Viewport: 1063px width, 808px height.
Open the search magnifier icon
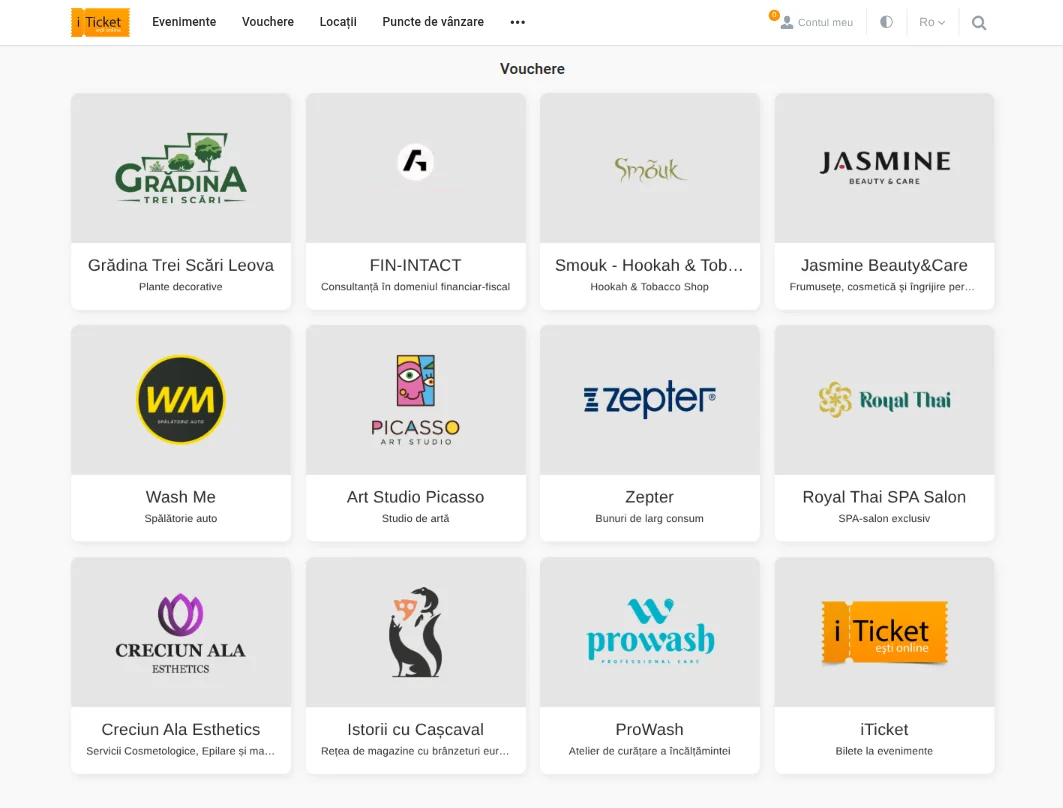point(978,22)
